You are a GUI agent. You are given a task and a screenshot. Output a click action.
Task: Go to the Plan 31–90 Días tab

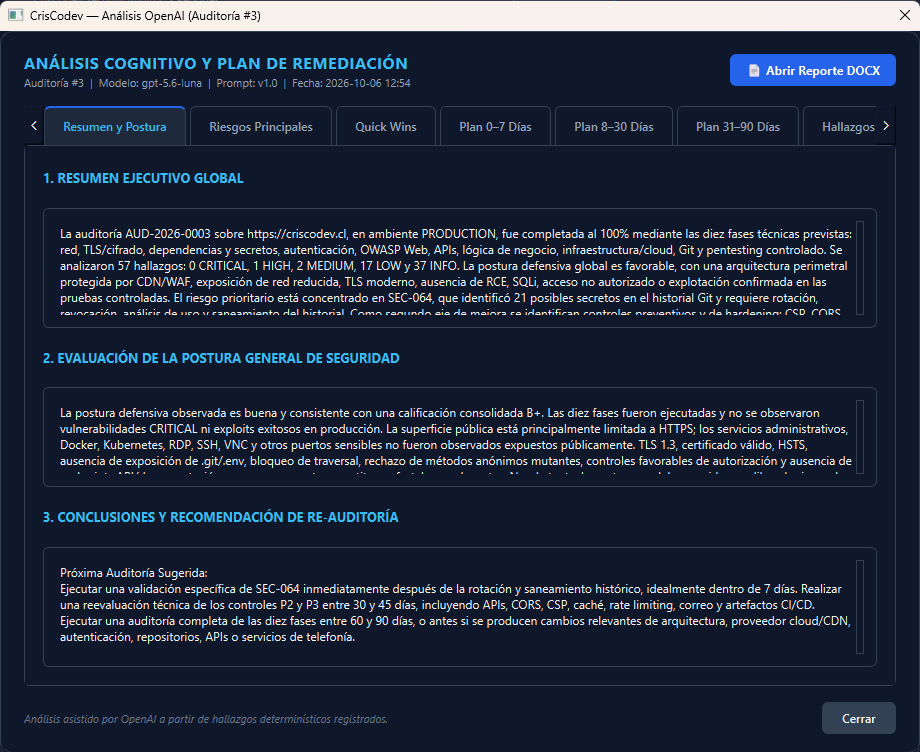738,126
